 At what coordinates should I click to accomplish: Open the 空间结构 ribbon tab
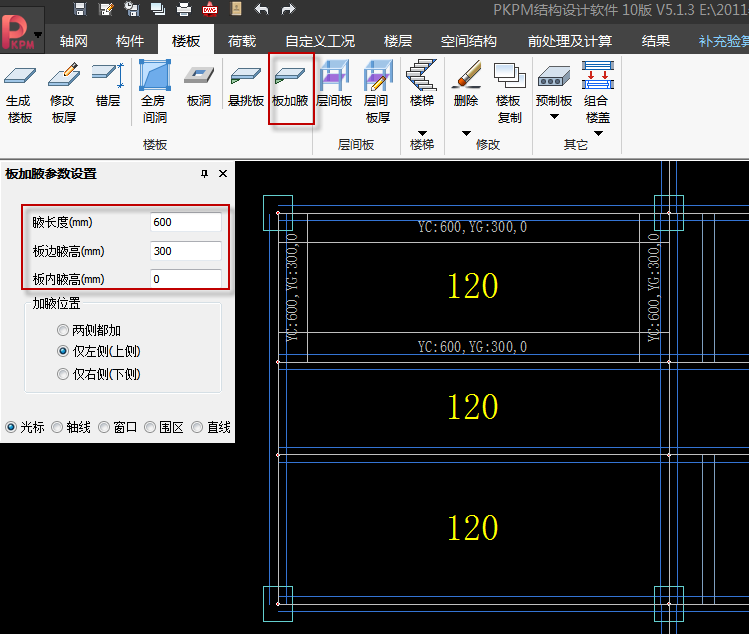469,41
